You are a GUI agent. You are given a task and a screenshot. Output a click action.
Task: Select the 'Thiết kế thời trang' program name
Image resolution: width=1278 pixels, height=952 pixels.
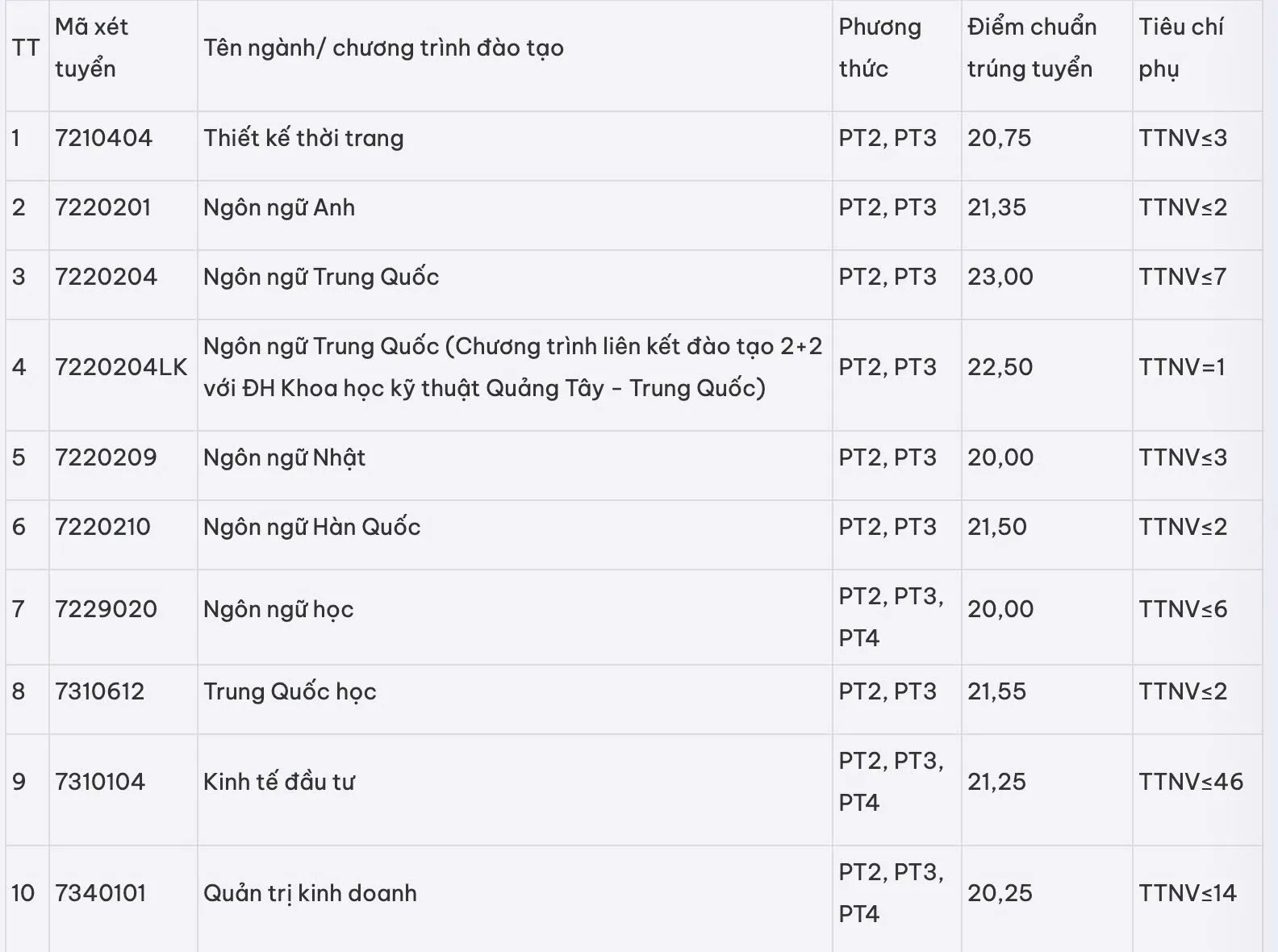pyautogui.click(x=303, y=138)
